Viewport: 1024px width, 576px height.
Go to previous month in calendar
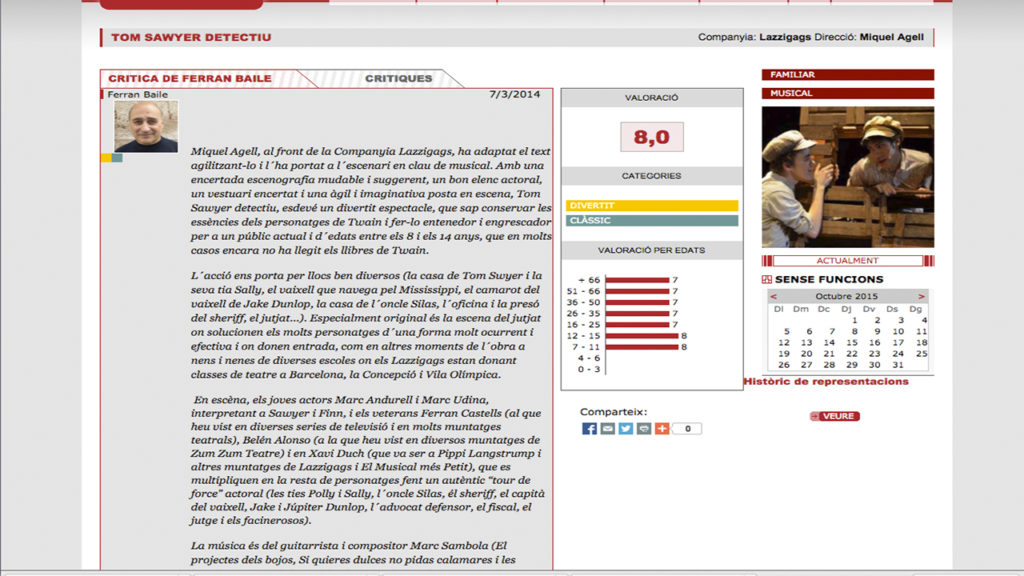pos(773,297)
